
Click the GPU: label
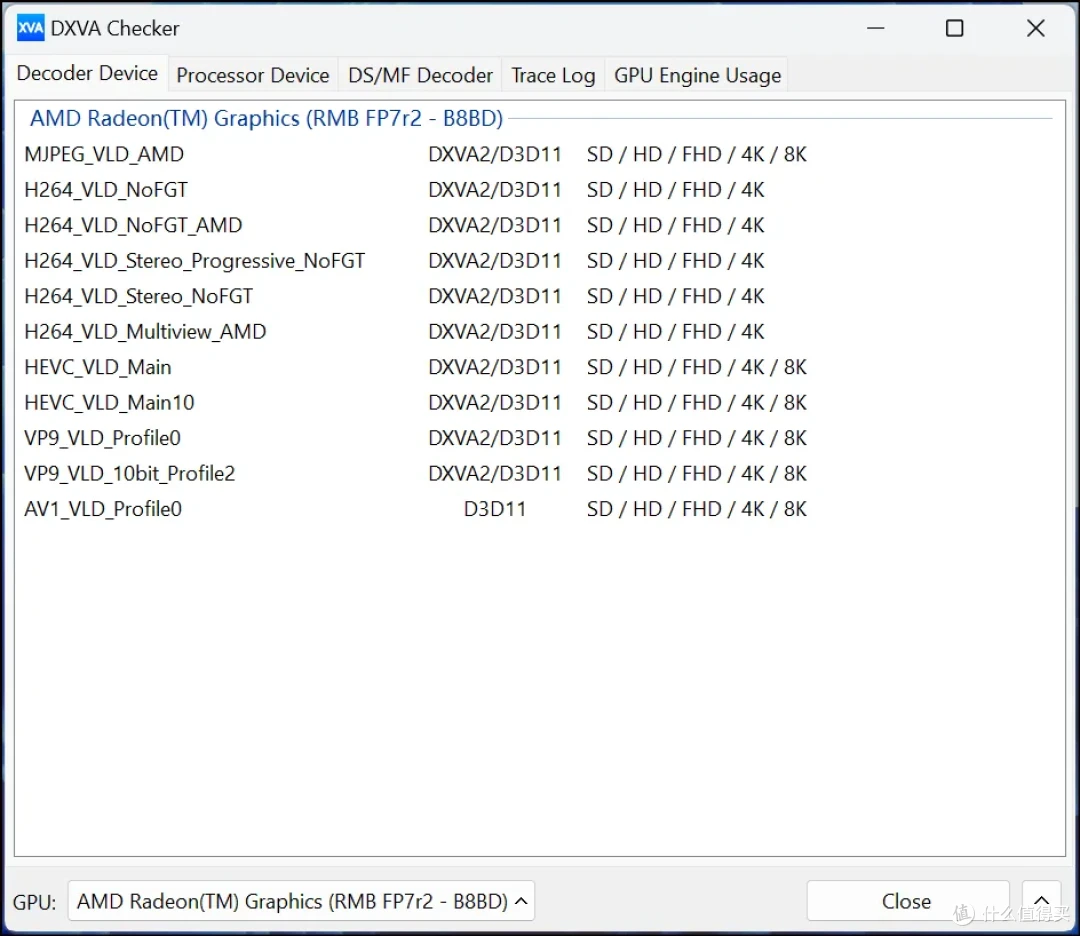34,902
